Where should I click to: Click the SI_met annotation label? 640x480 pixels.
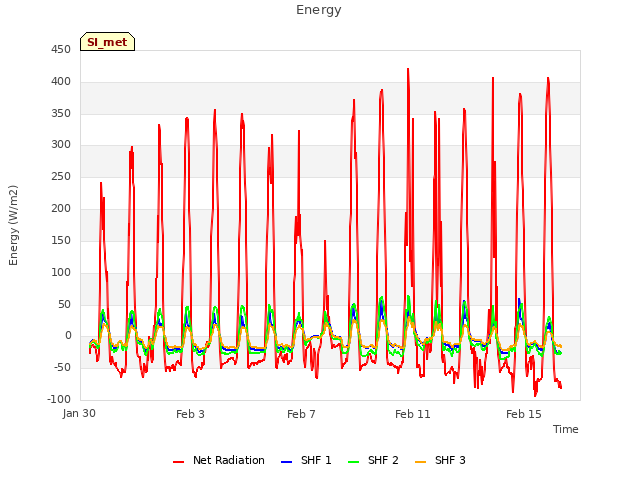(x=107, y=42)
